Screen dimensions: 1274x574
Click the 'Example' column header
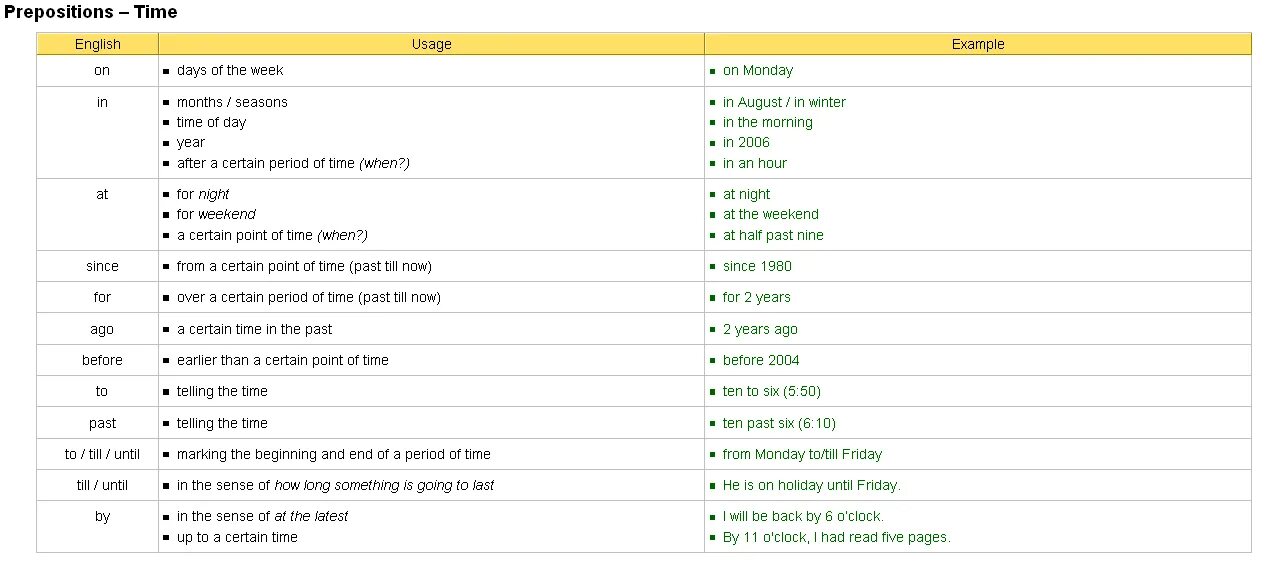pyautogui.click(x=977, y=44)
